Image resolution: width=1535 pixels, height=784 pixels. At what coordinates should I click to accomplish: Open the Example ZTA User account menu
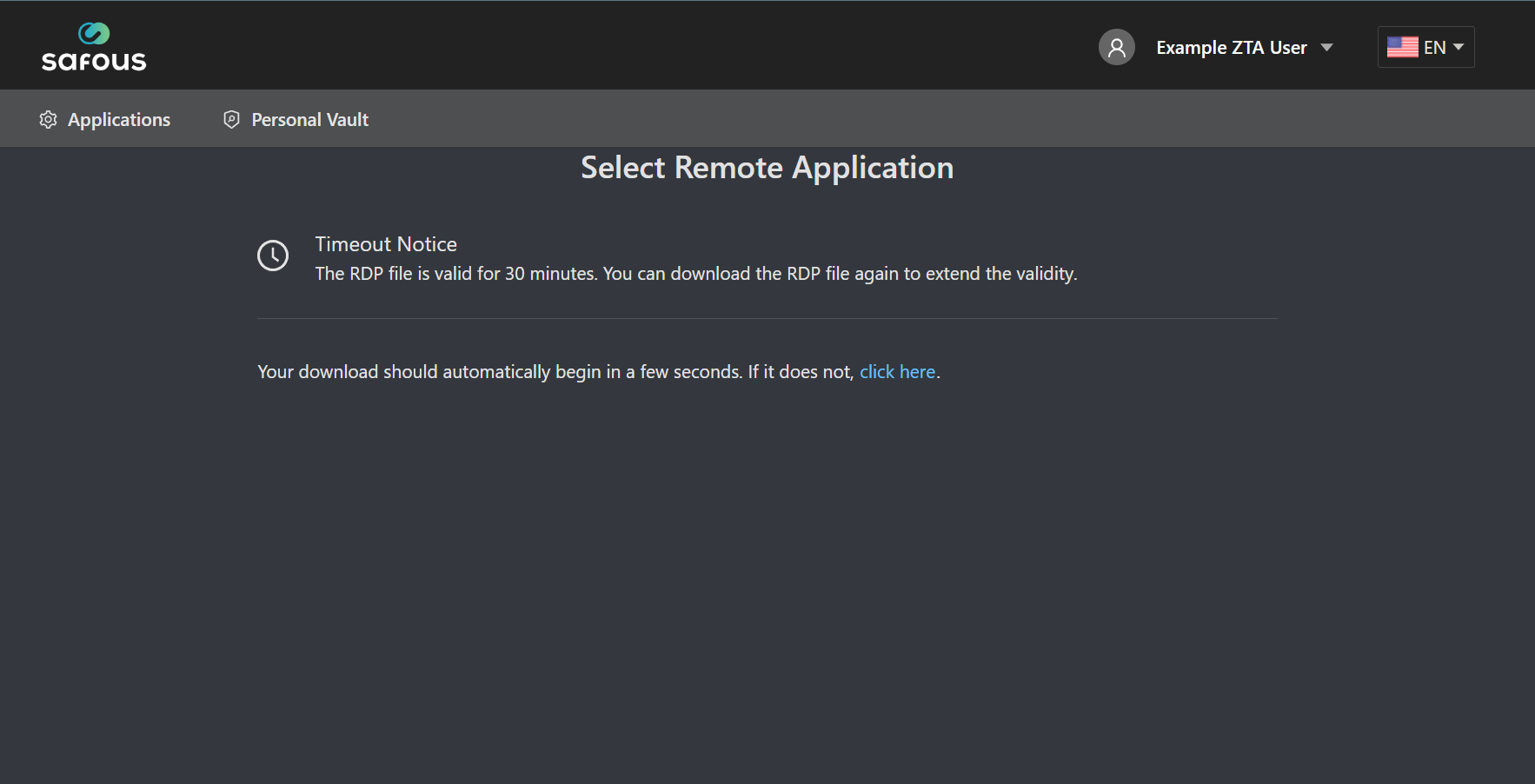1231,47
